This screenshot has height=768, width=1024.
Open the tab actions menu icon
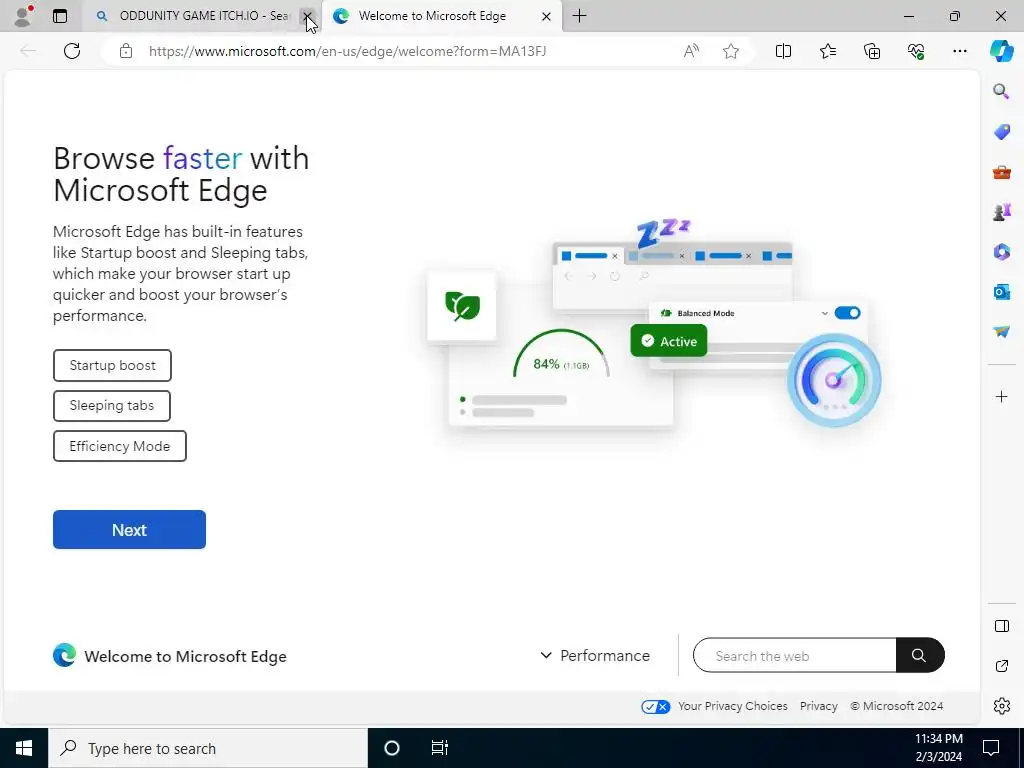tap(60, 16)
